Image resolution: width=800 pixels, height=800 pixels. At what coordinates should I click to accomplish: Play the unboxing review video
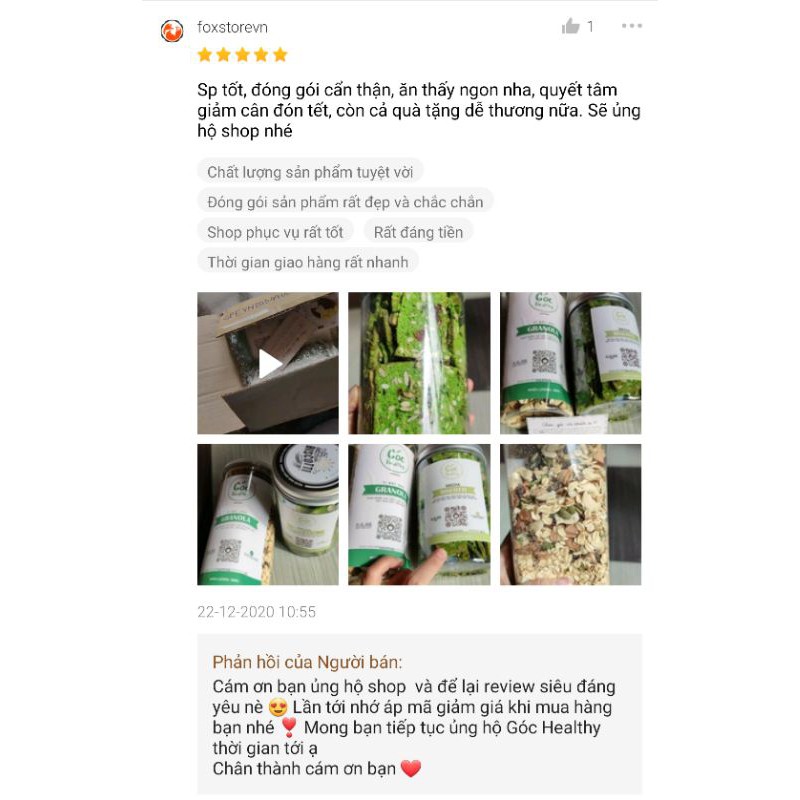click(x=268, y=363)
